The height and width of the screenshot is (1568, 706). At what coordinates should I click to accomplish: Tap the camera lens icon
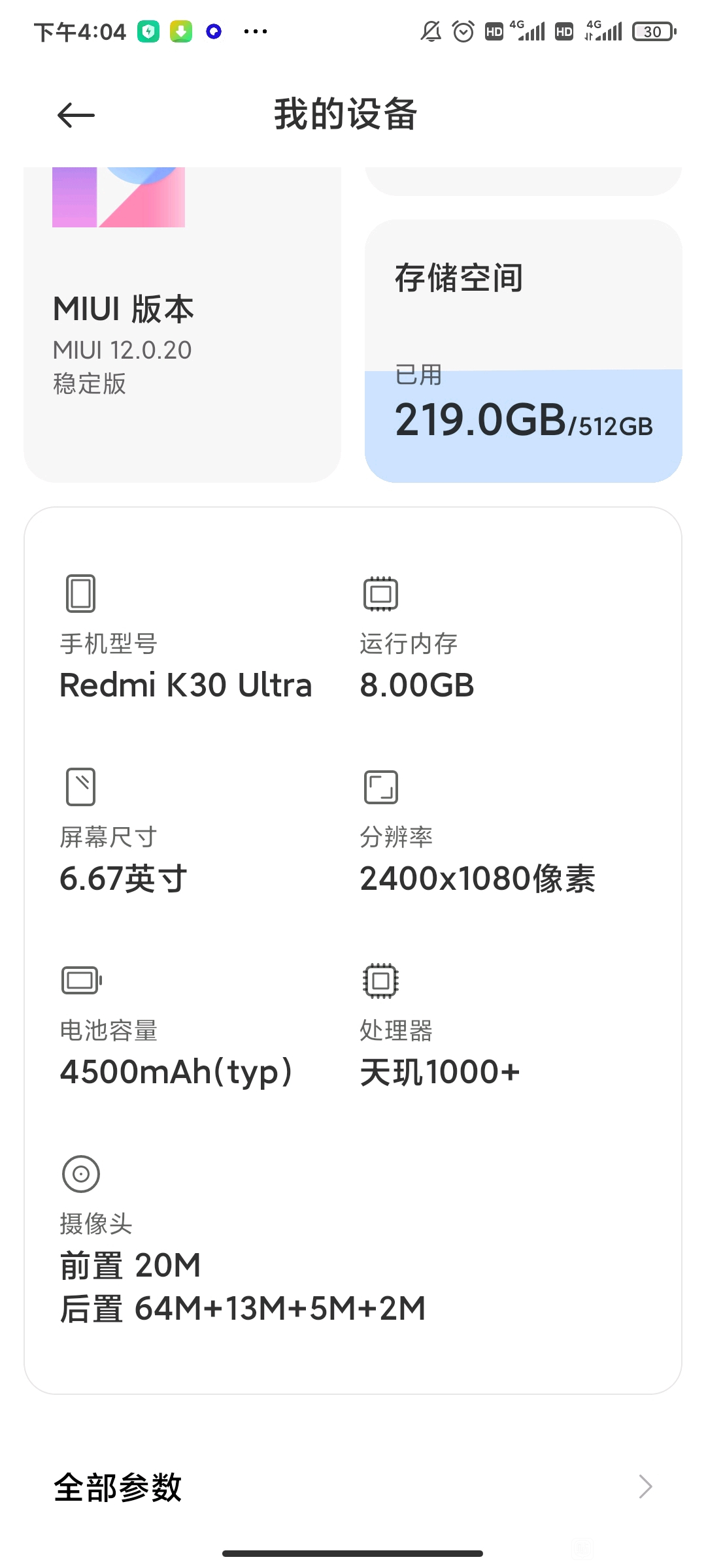(x=80, y=1173)
